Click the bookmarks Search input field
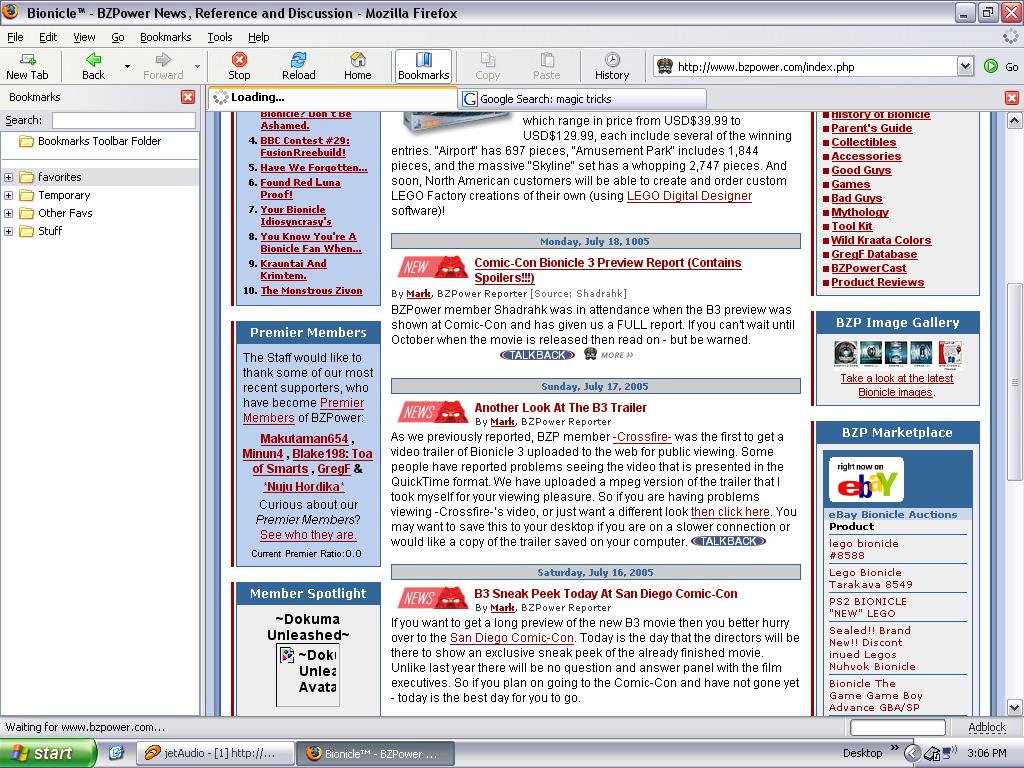 pos(124,120)
